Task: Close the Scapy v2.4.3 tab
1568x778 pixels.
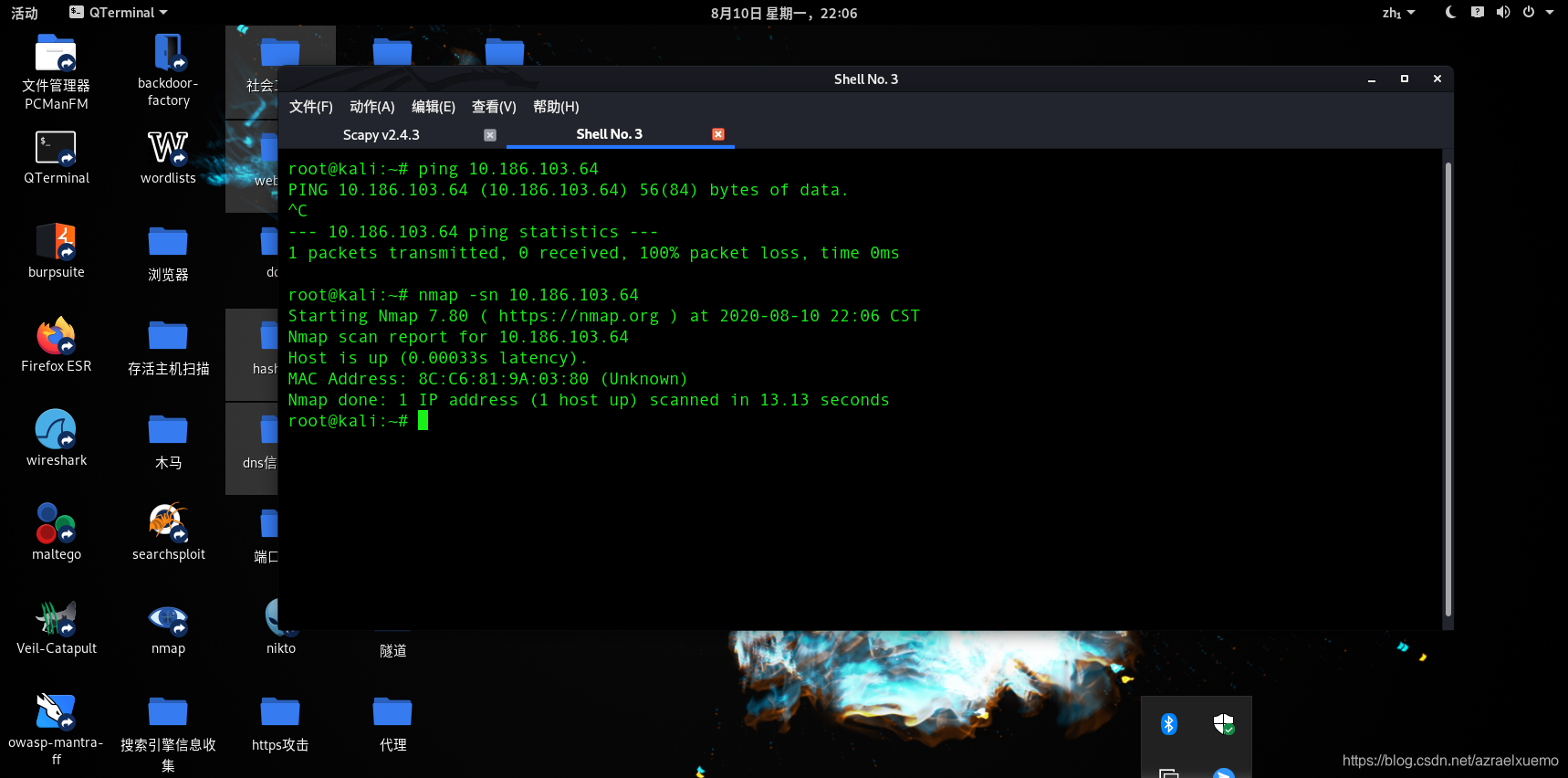Action: pyautogui.click(x=490, y=135)
